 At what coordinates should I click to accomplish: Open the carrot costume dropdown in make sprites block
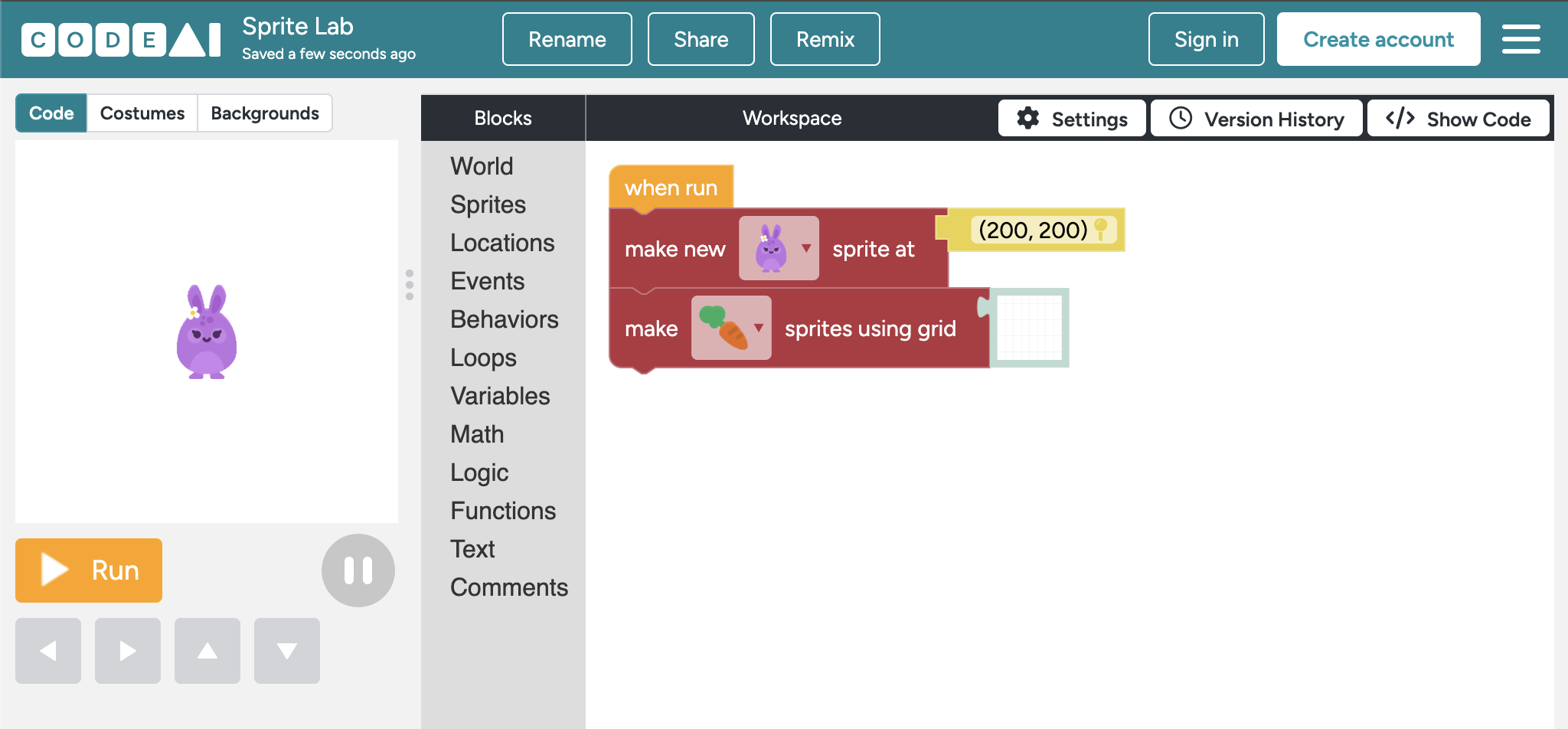tap(731, 328)
